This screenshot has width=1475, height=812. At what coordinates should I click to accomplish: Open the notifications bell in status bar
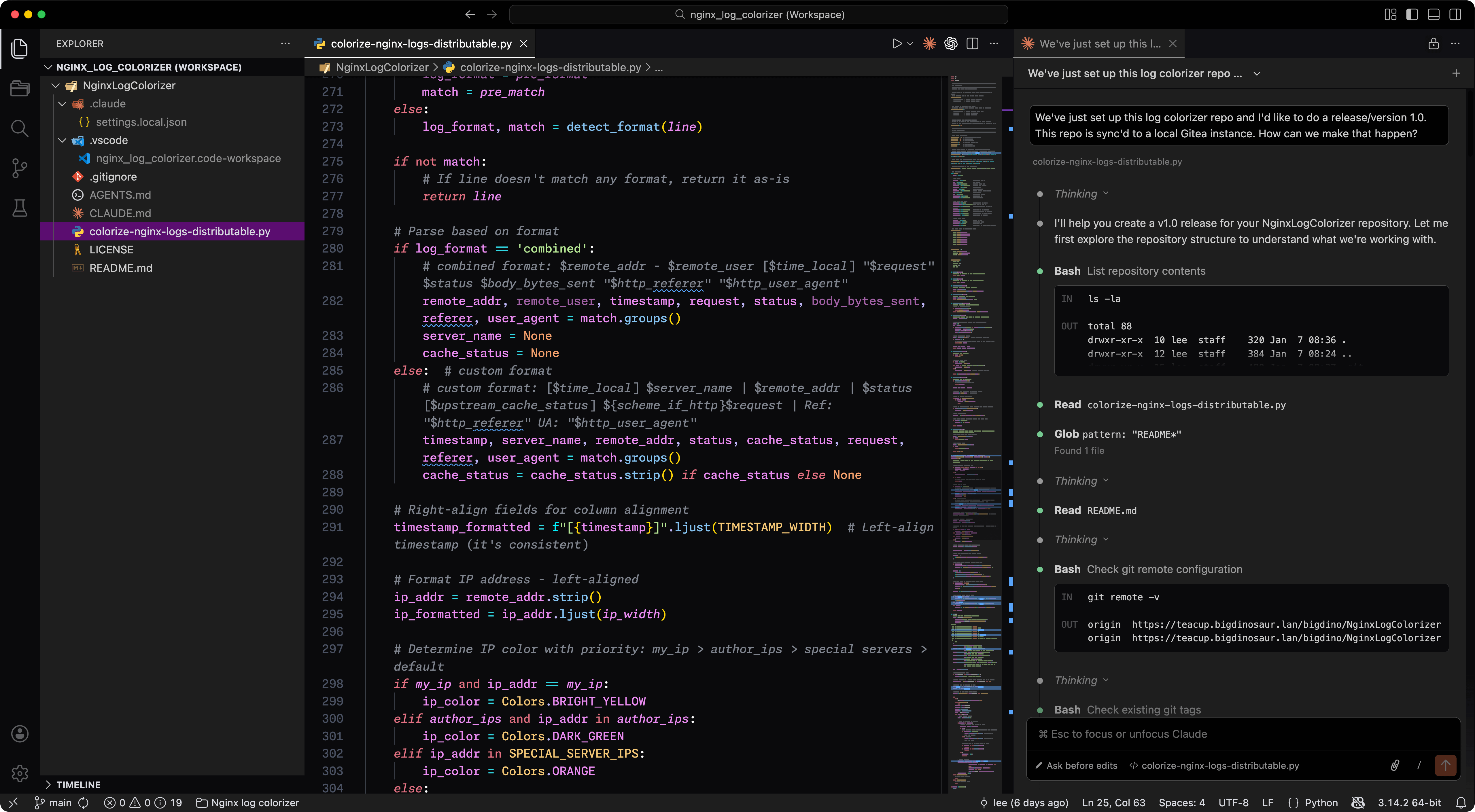1461,802
